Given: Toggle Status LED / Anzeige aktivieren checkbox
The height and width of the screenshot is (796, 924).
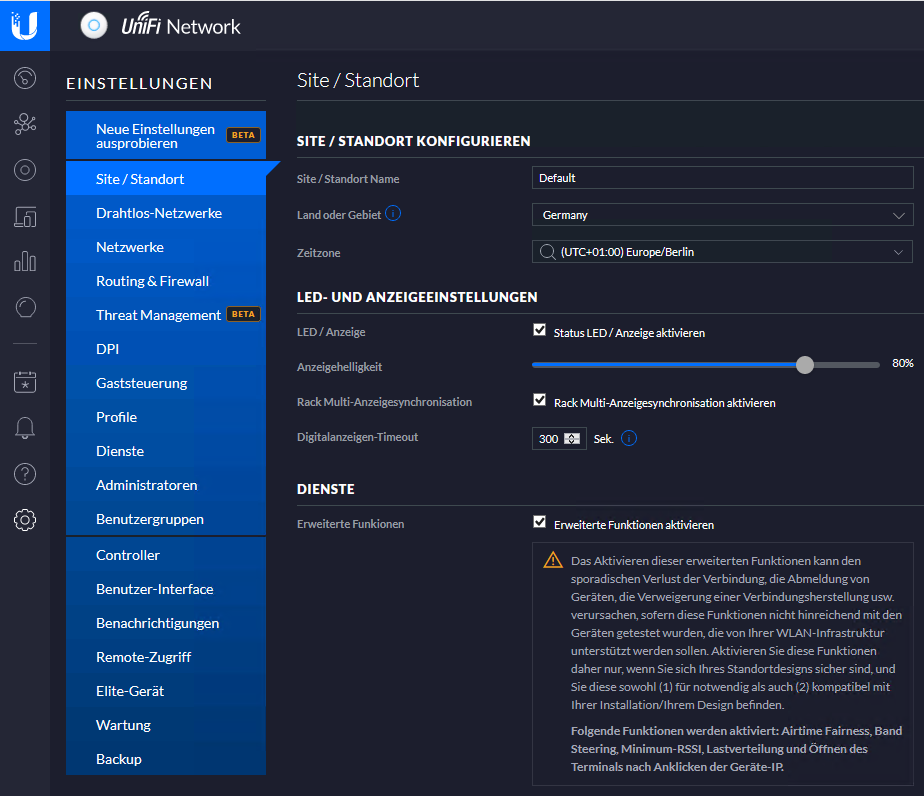Looking at the screenshot, I should click(x=540, y=331).
